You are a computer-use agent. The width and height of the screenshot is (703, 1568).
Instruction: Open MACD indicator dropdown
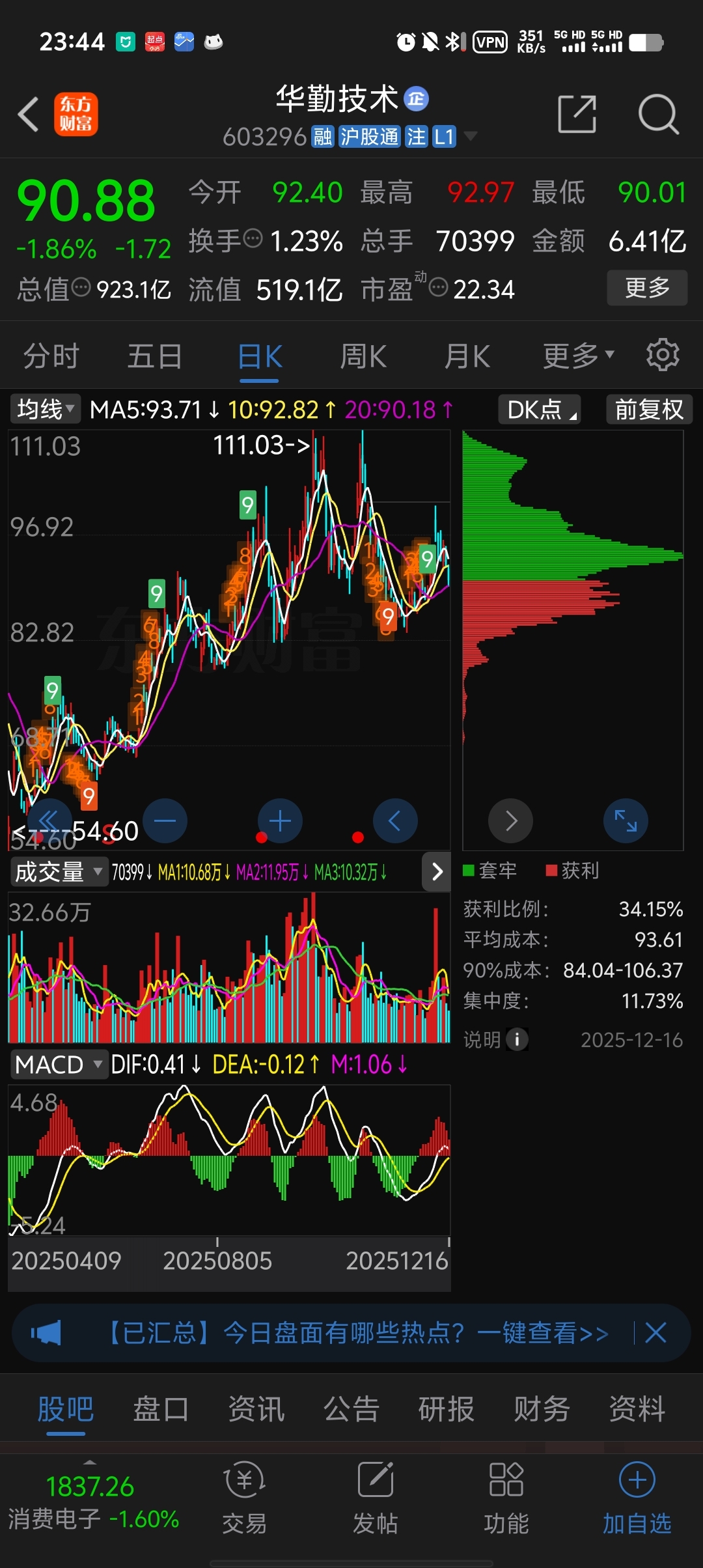coord(59,1065)
